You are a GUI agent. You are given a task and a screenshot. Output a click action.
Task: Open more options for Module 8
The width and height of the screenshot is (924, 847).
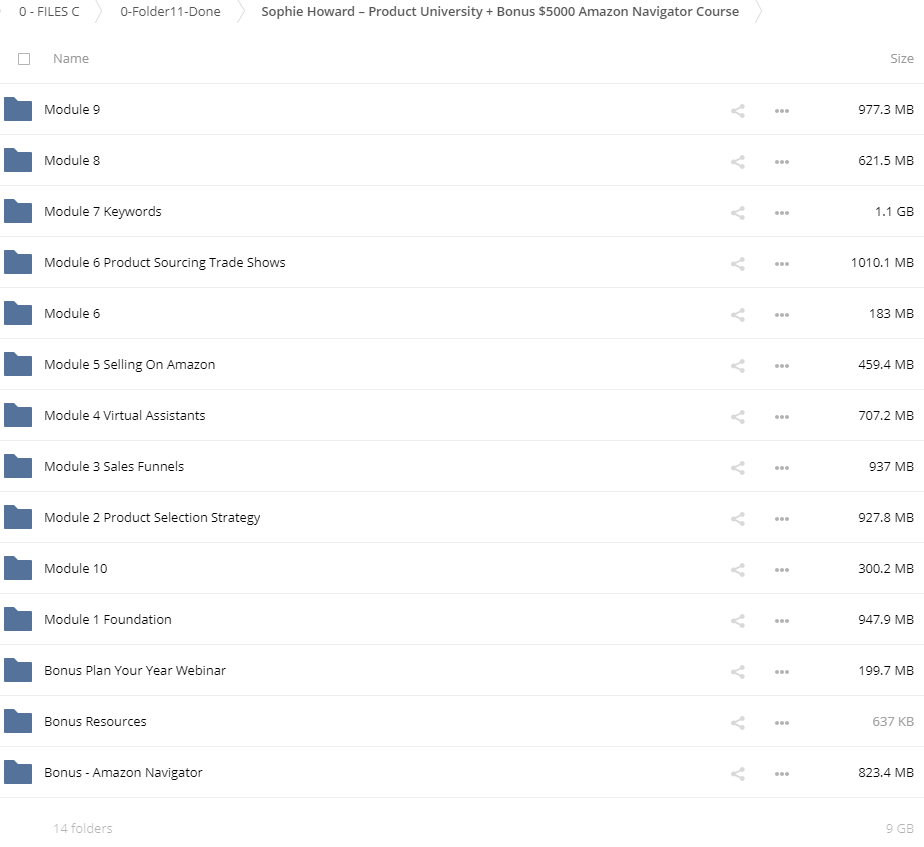pos(782,162)
